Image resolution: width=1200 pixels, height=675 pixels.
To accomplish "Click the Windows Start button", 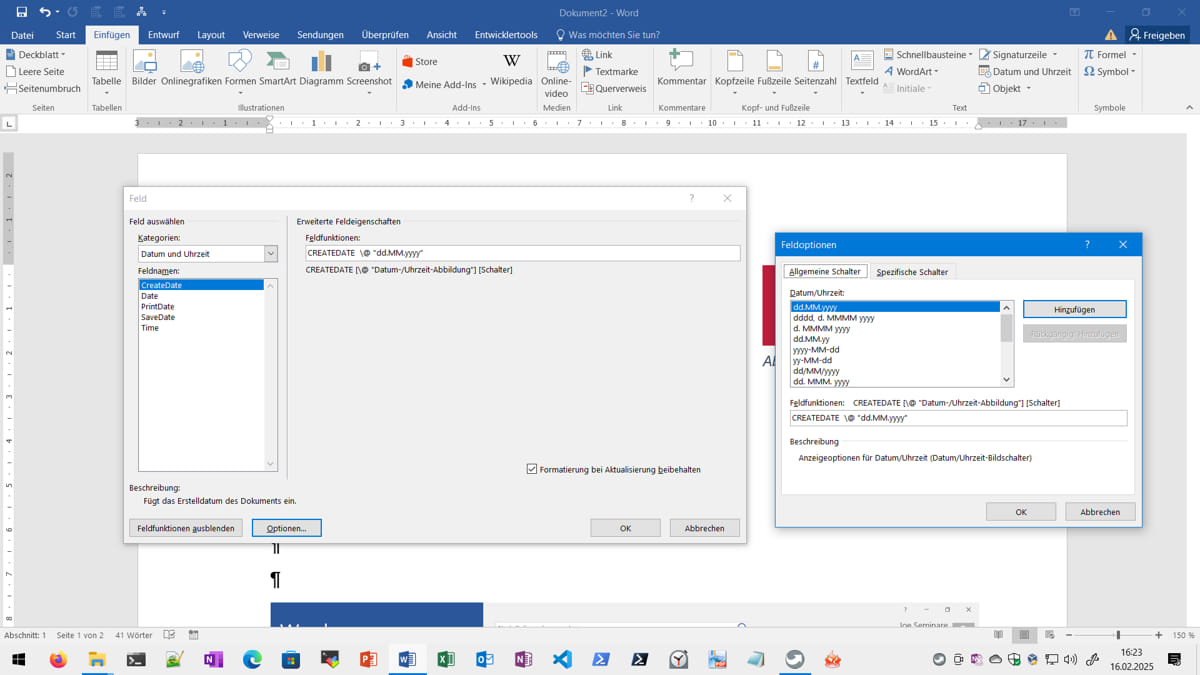I will coord(19,659).
